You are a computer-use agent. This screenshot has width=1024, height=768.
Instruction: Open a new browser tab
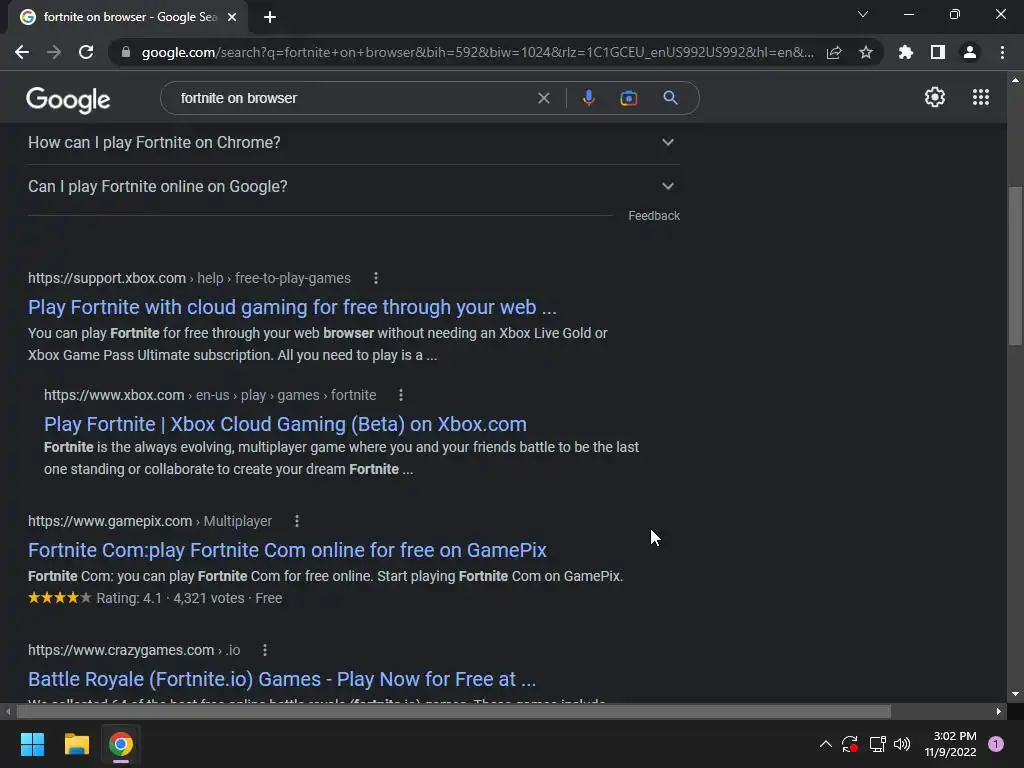270,17
